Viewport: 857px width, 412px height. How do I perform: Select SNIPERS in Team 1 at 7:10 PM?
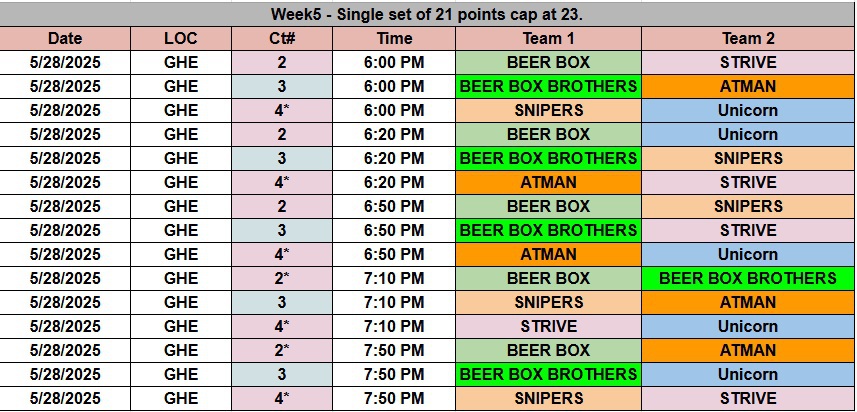tap(548, 302)
